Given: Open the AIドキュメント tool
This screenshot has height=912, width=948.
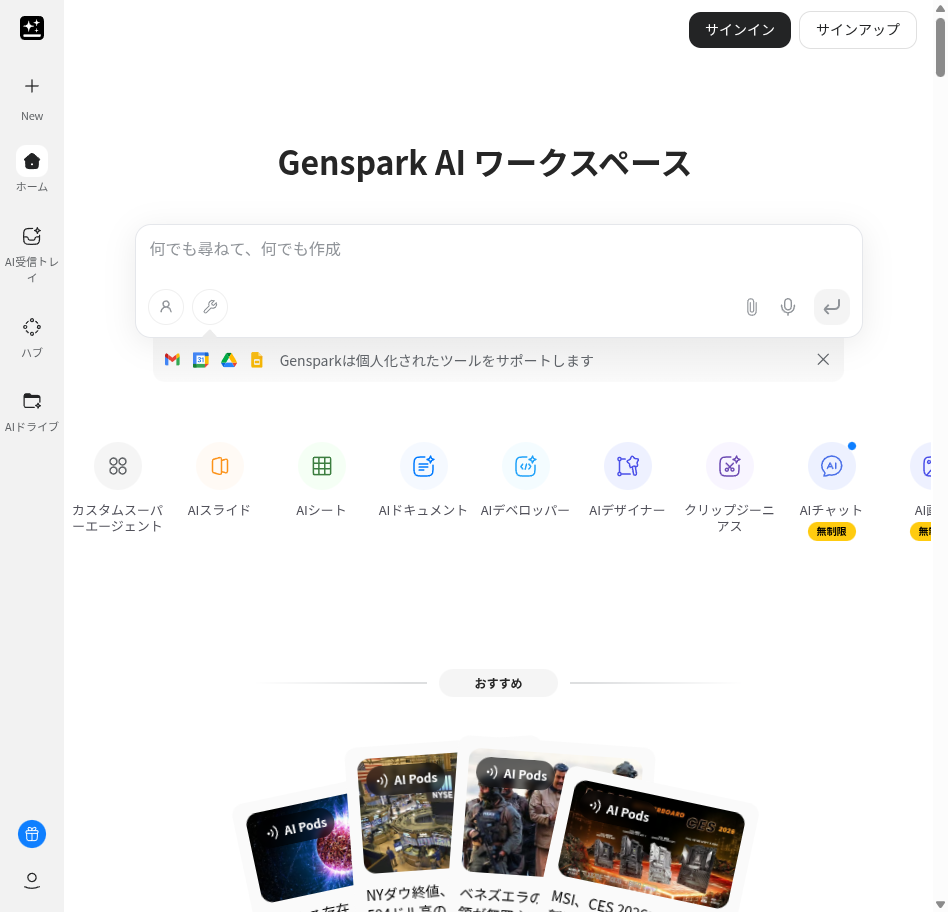Looking at the screenshot, I should click(x=423, y=466).
